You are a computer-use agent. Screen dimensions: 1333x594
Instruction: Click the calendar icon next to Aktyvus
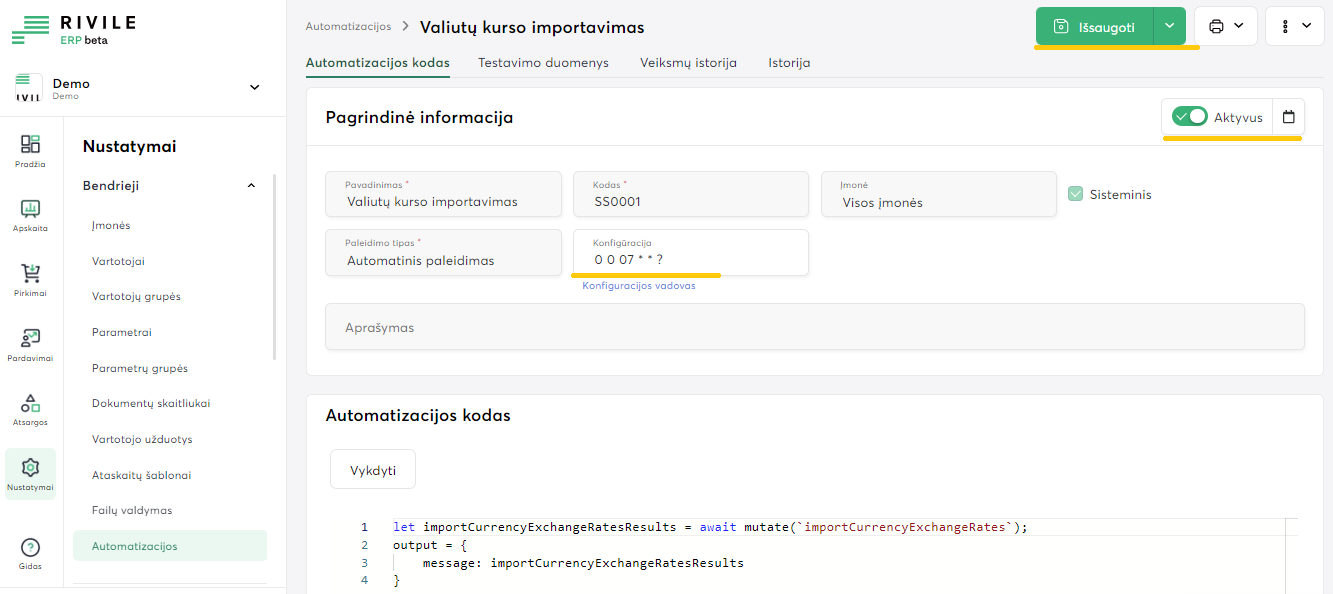(1288, 117)
